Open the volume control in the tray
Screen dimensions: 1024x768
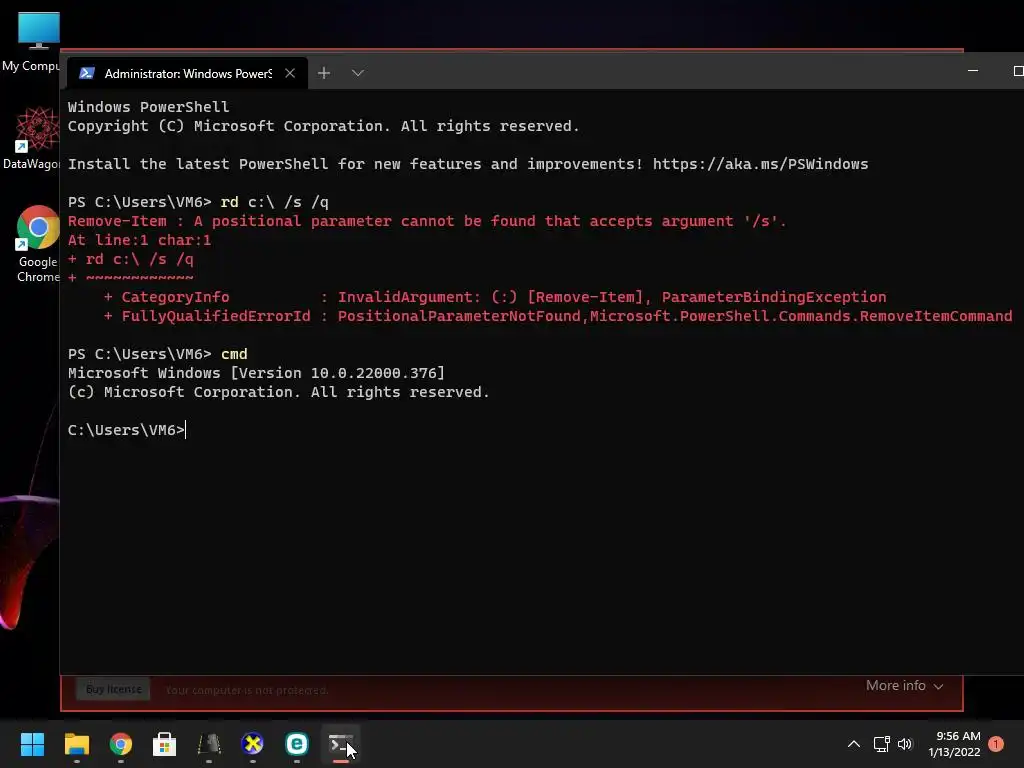(x=904, y=744)
